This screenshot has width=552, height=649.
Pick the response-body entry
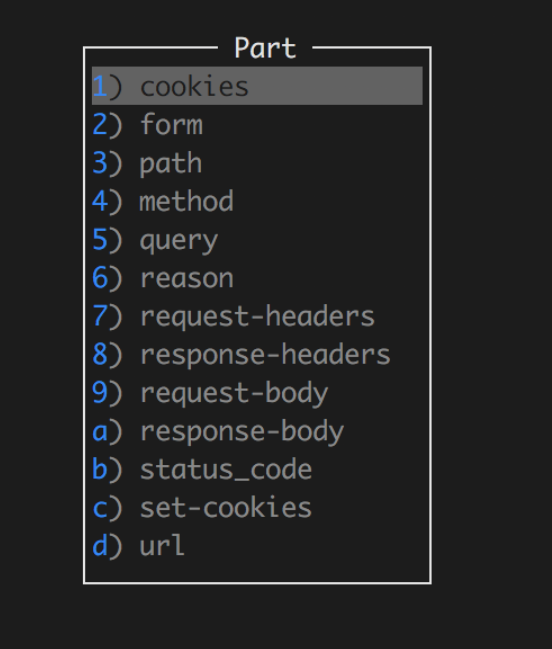257,431
